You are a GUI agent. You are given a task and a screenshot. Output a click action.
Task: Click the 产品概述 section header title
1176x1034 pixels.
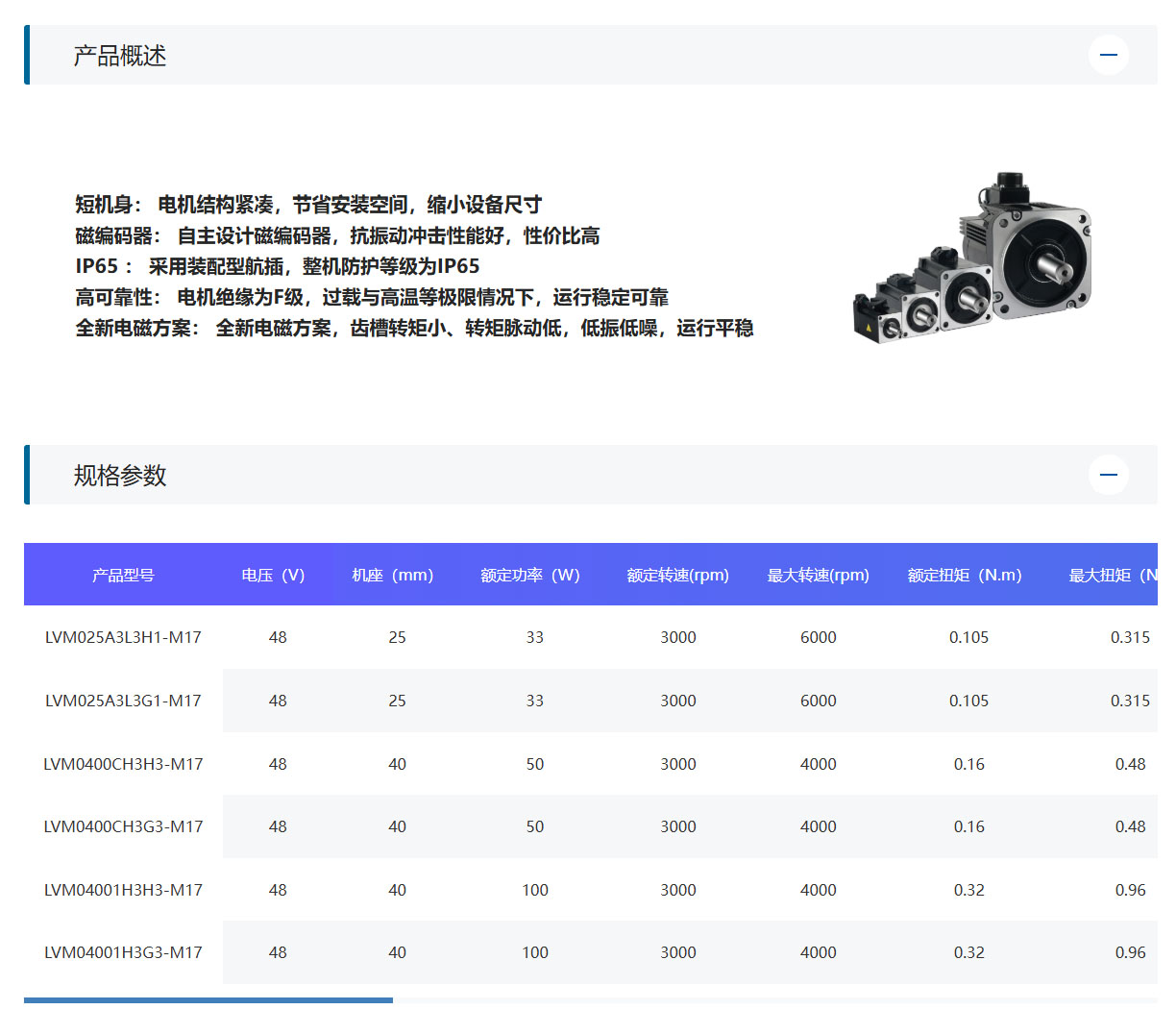point(120,56)
